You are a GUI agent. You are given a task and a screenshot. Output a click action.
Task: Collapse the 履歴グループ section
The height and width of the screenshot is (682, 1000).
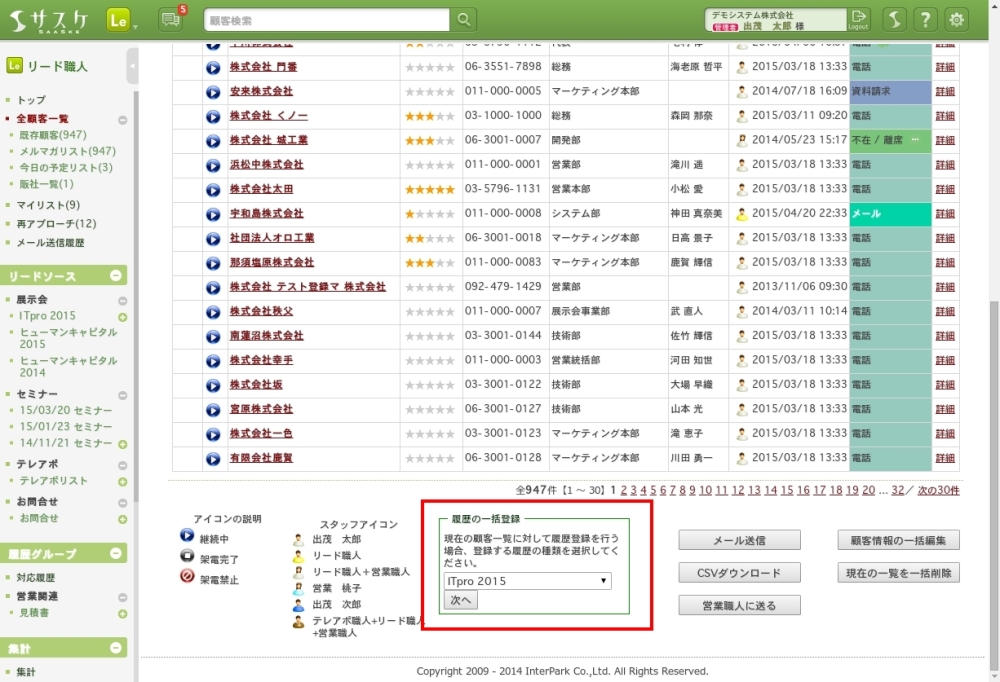click(116, 553)
